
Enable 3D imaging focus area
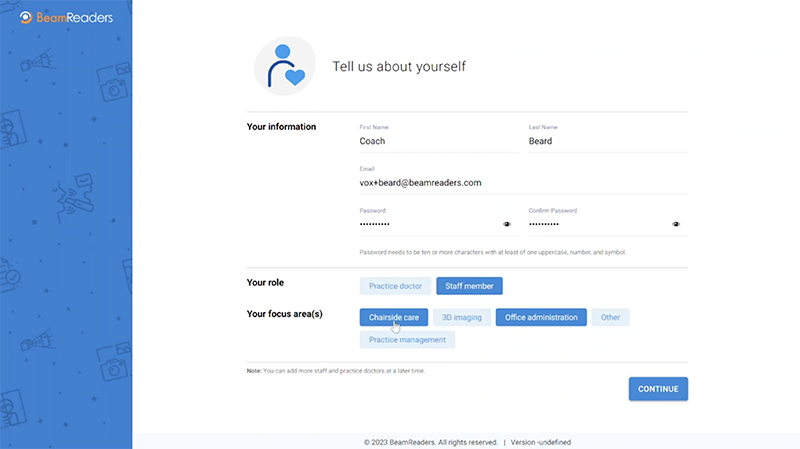[x=462, y=317]
